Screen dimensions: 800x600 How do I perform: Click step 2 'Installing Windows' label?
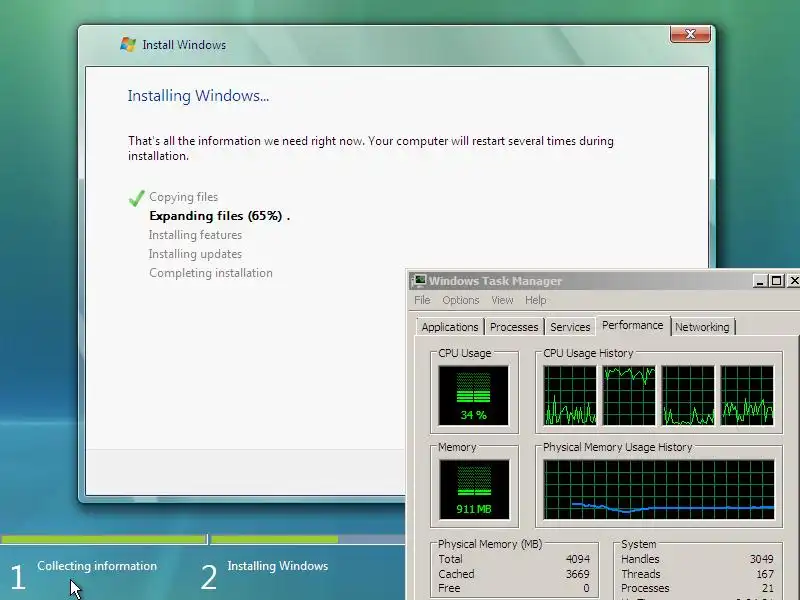click(278, 566)
